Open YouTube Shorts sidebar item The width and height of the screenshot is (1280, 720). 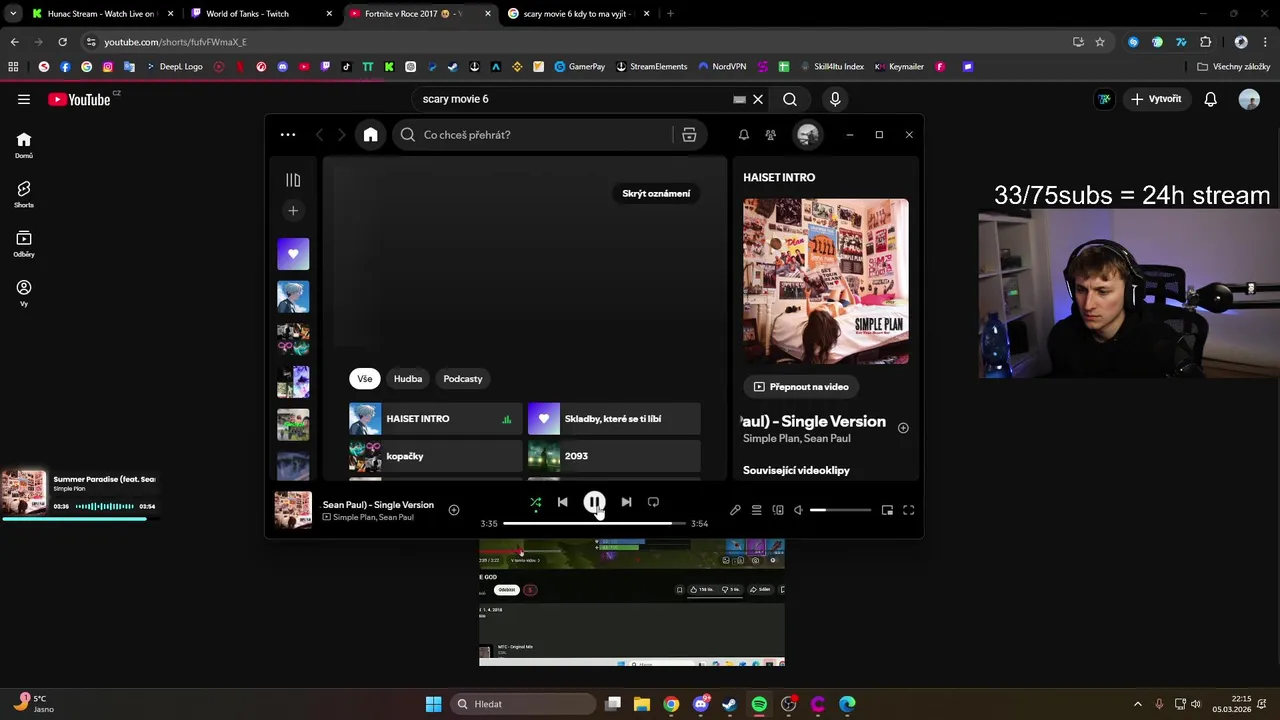coord(24,194)
